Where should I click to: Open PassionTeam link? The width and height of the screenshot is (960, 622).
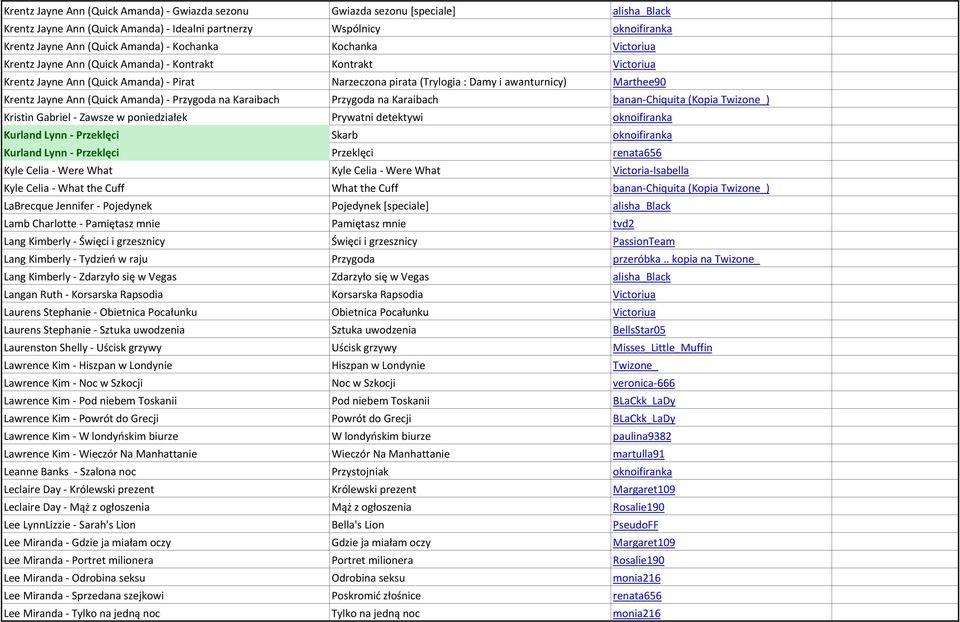[x=643, y=242]
